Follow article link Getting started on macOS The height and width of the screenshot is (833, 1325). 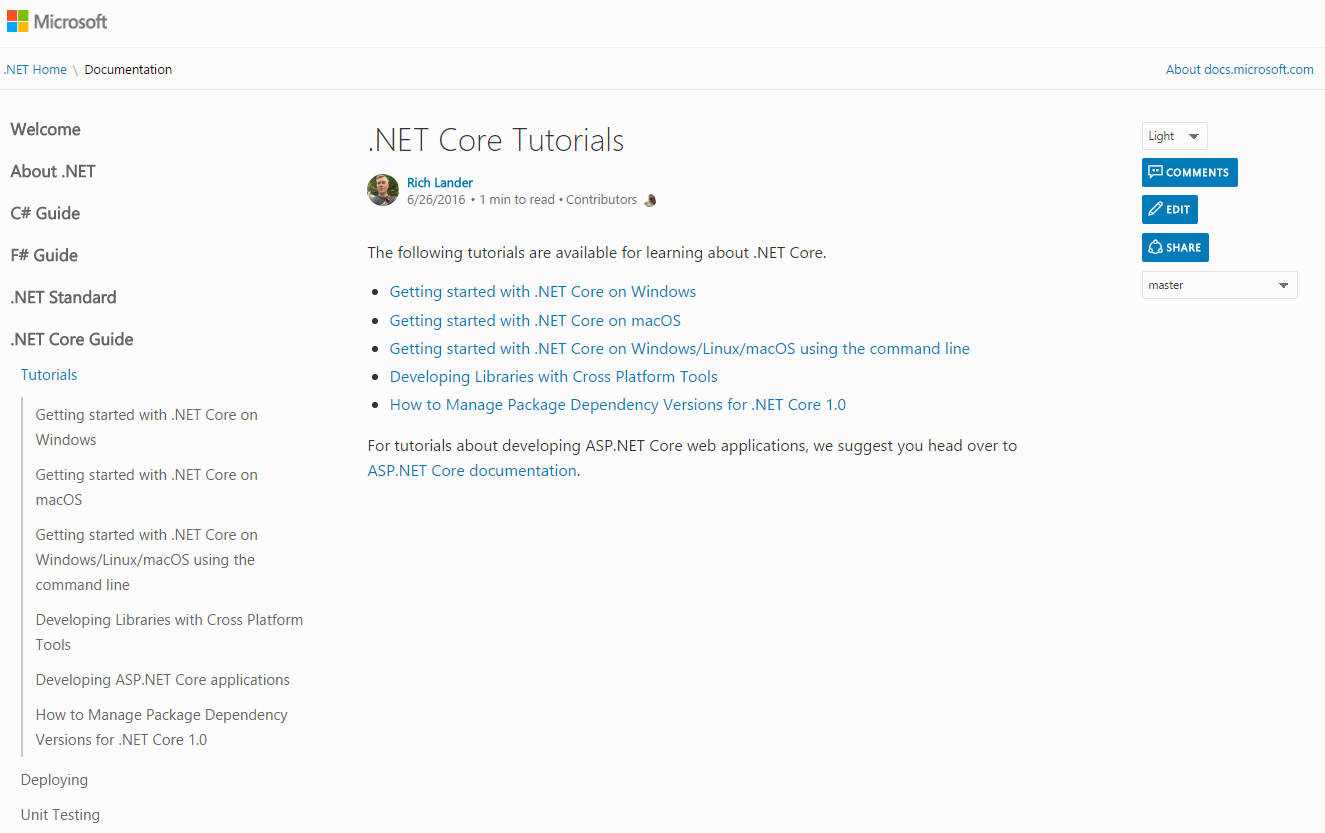(x=535, y=321)
